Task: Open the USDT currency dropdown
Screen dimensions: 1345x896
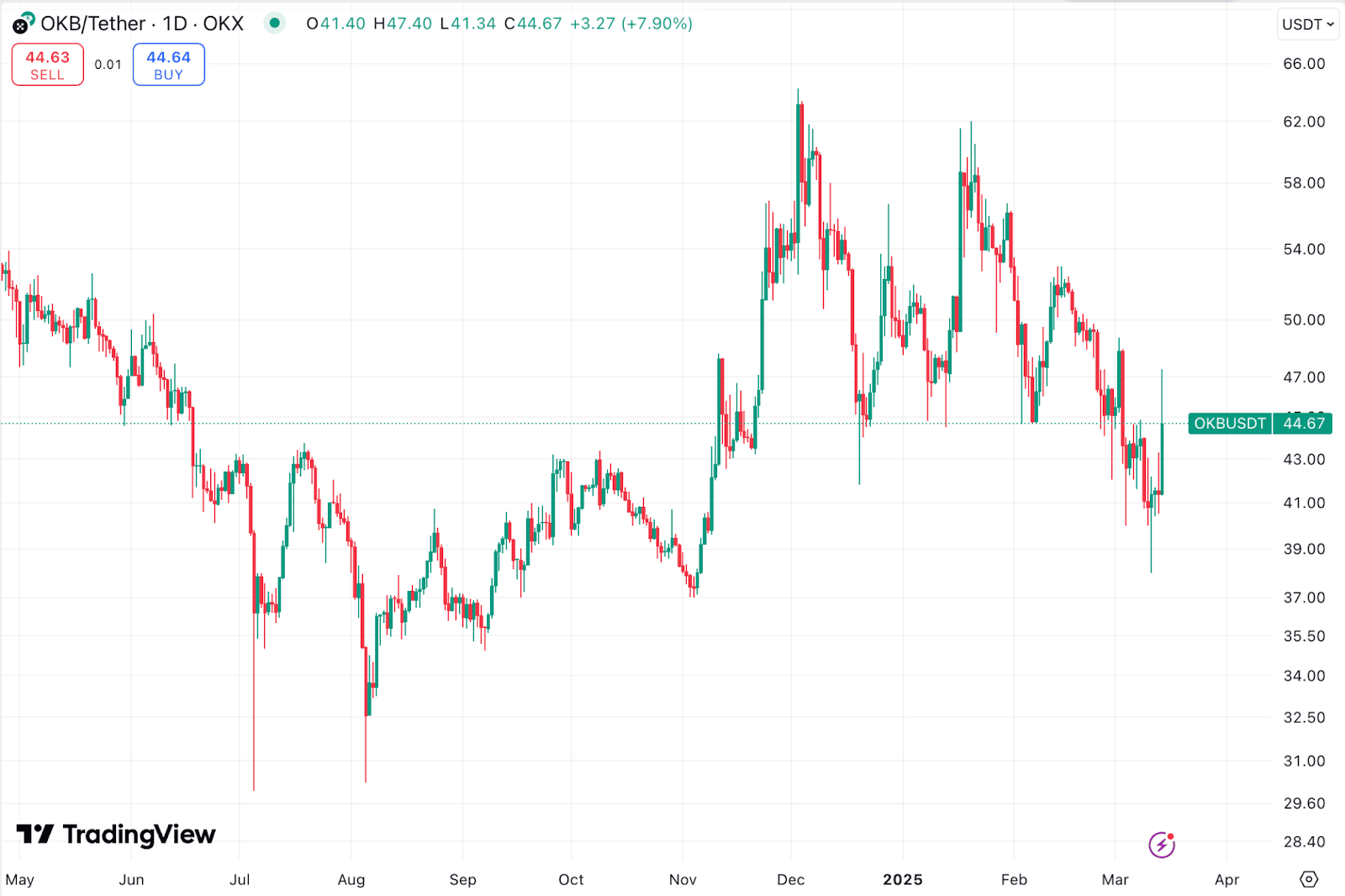Action: pyautogui.click(x=1307, y=24)
